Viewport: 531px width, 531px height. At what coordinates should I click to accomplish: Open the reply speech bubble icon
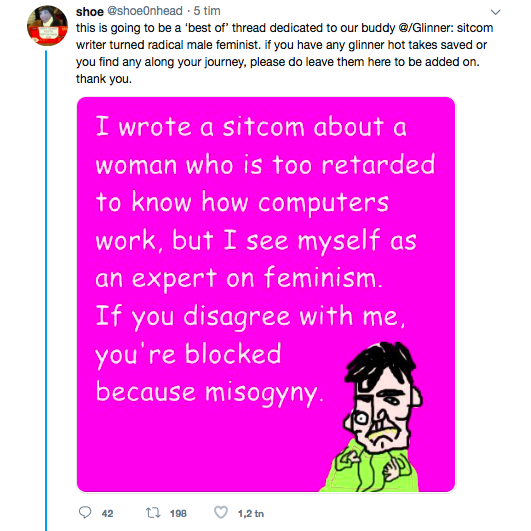85,512
